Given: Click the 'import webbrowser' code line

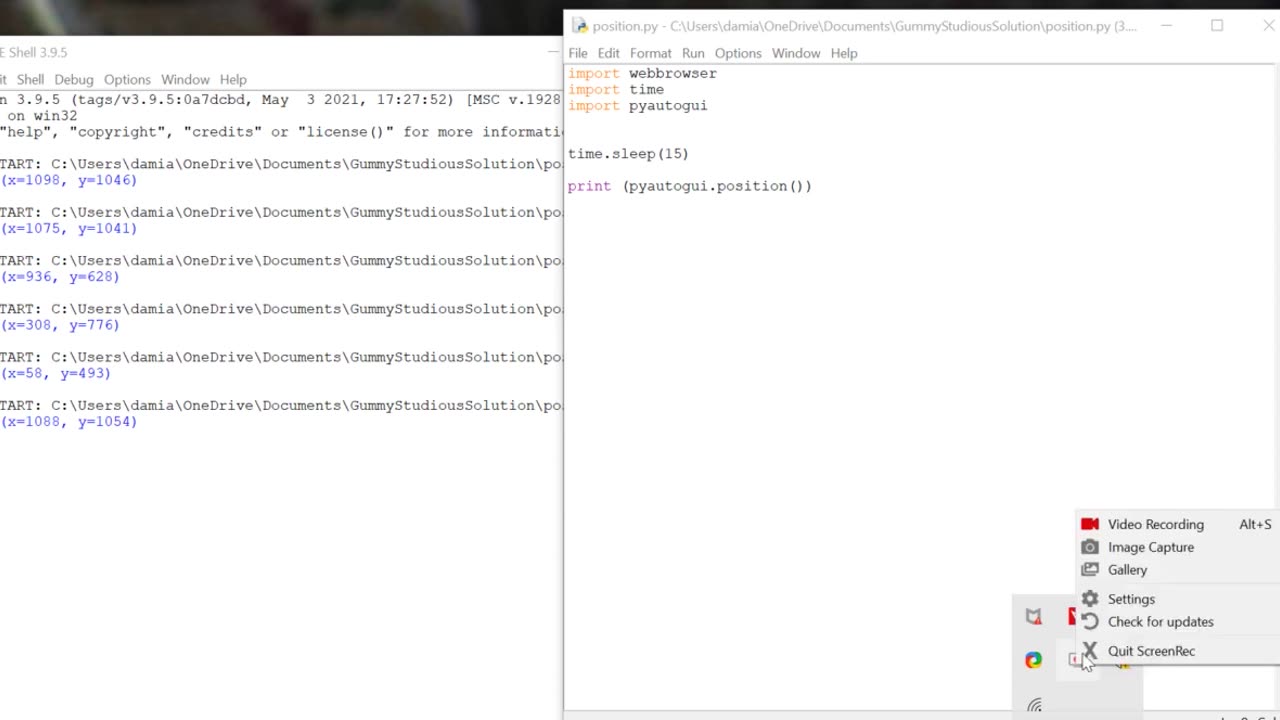Looking at the screenshot, I should point(642,73).
